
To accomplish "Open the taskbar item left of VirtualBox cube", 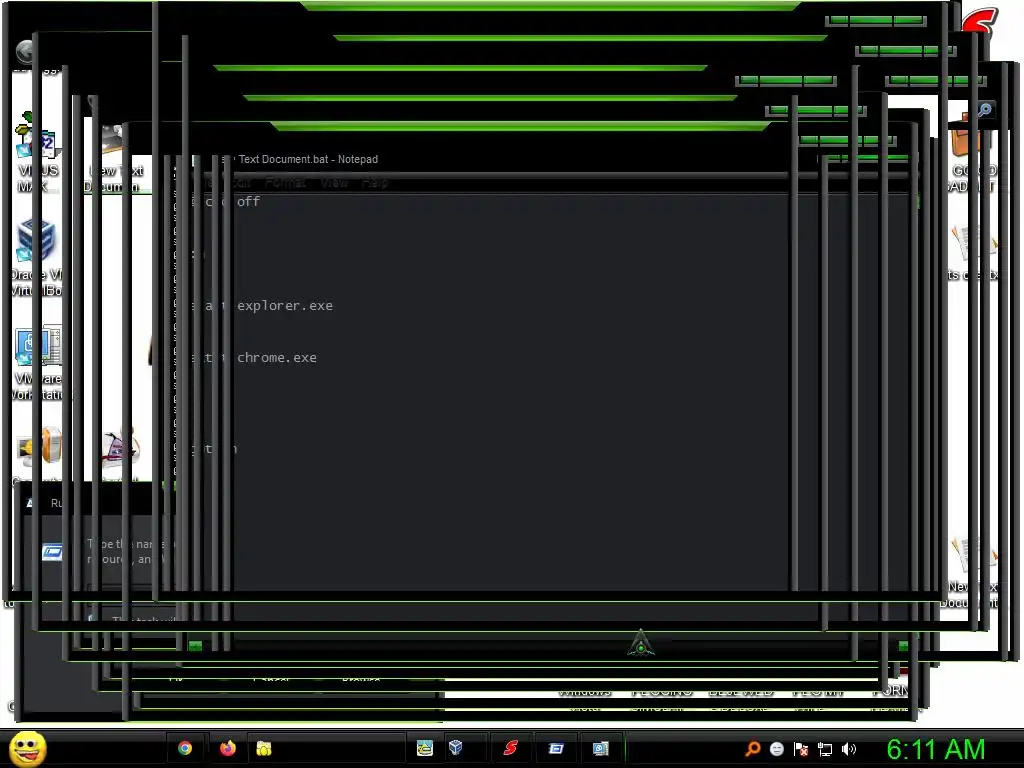I will click(x=424, y=748).
